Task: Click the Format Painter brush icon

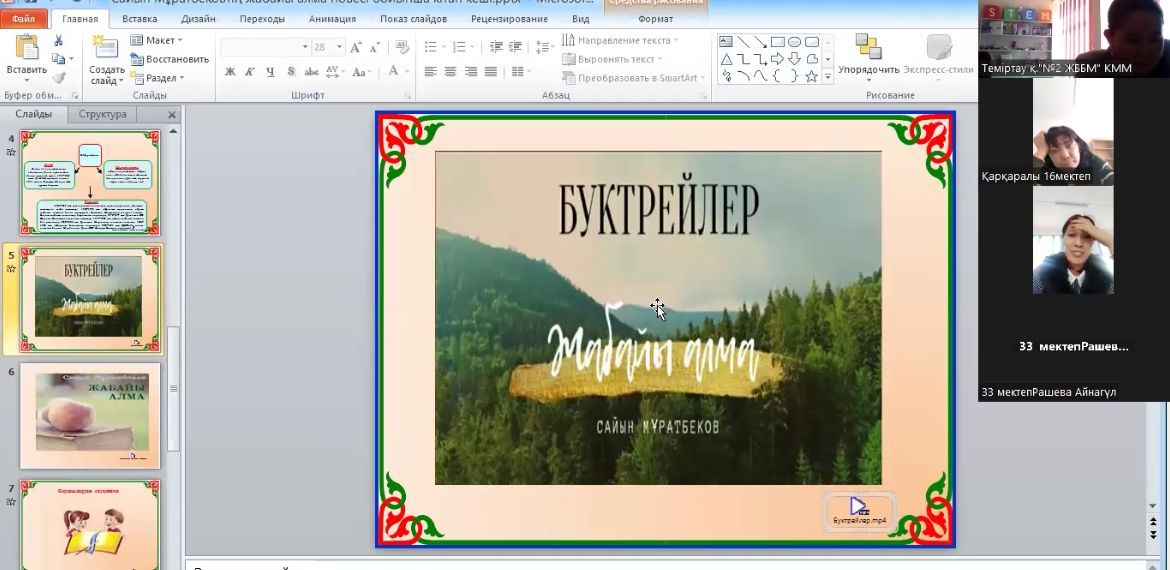Action: click(59, 77)
